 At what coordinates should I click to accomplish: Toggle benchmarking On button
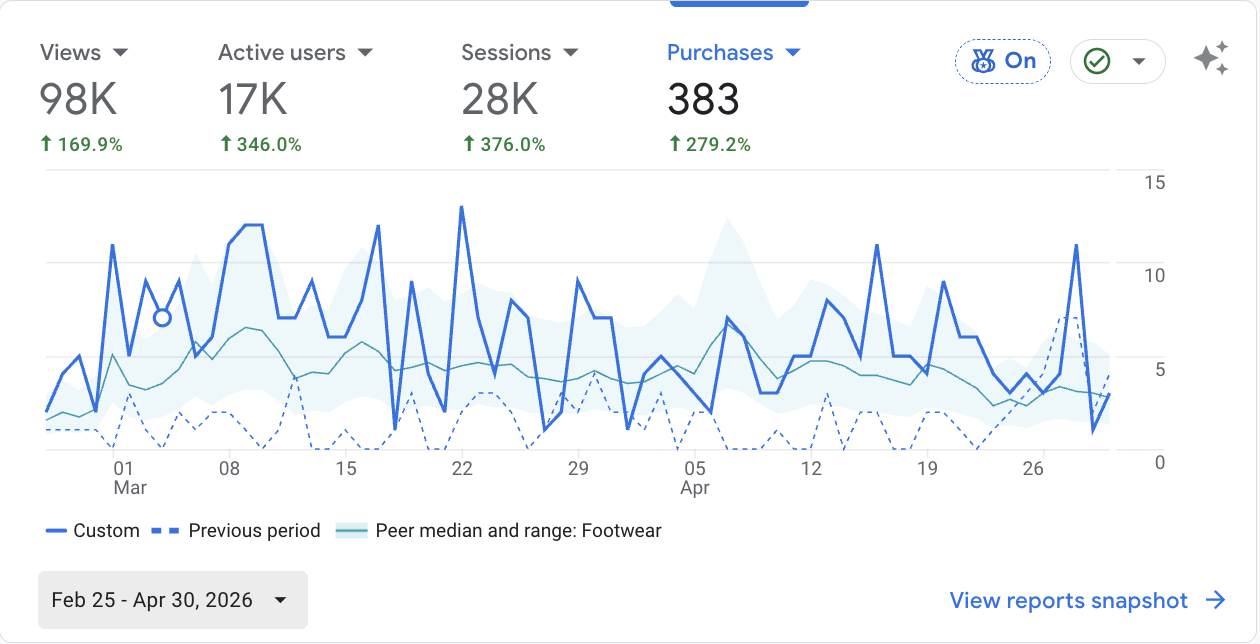coord(1002,61)
